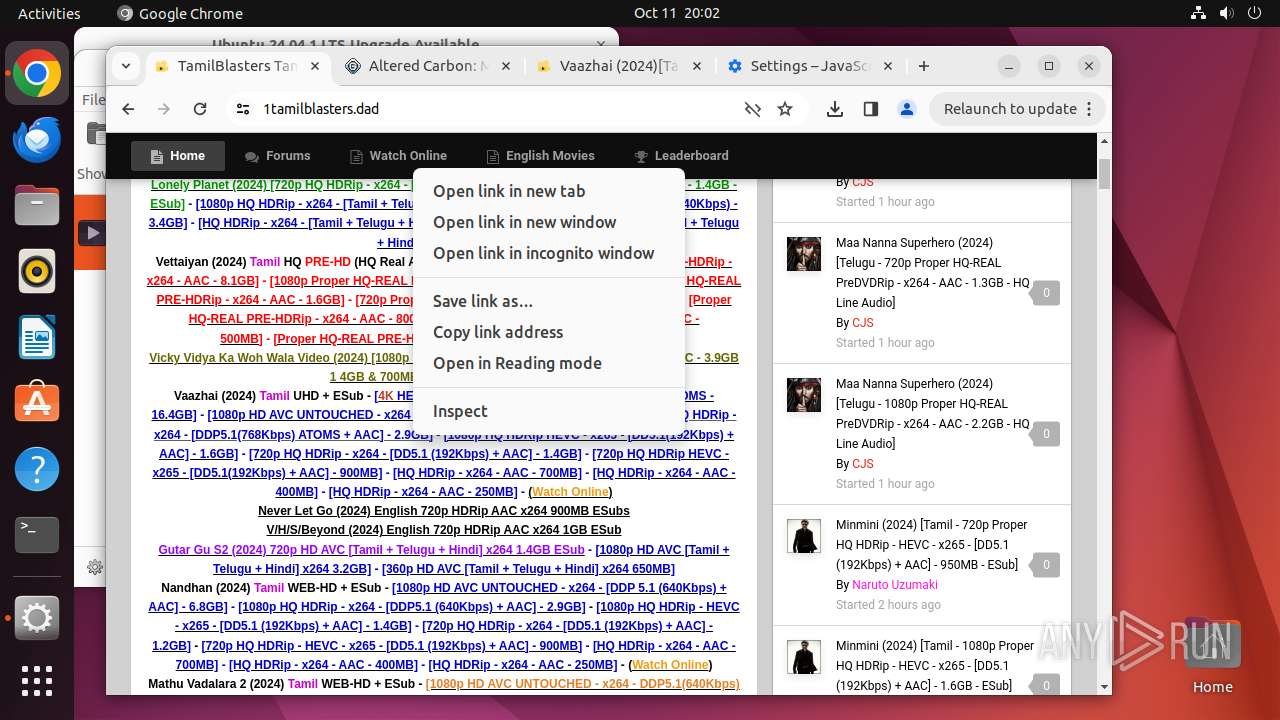Close the Vaazhai tab
The width and height of the screenshot is (1280, 720).
coord(696,66)
